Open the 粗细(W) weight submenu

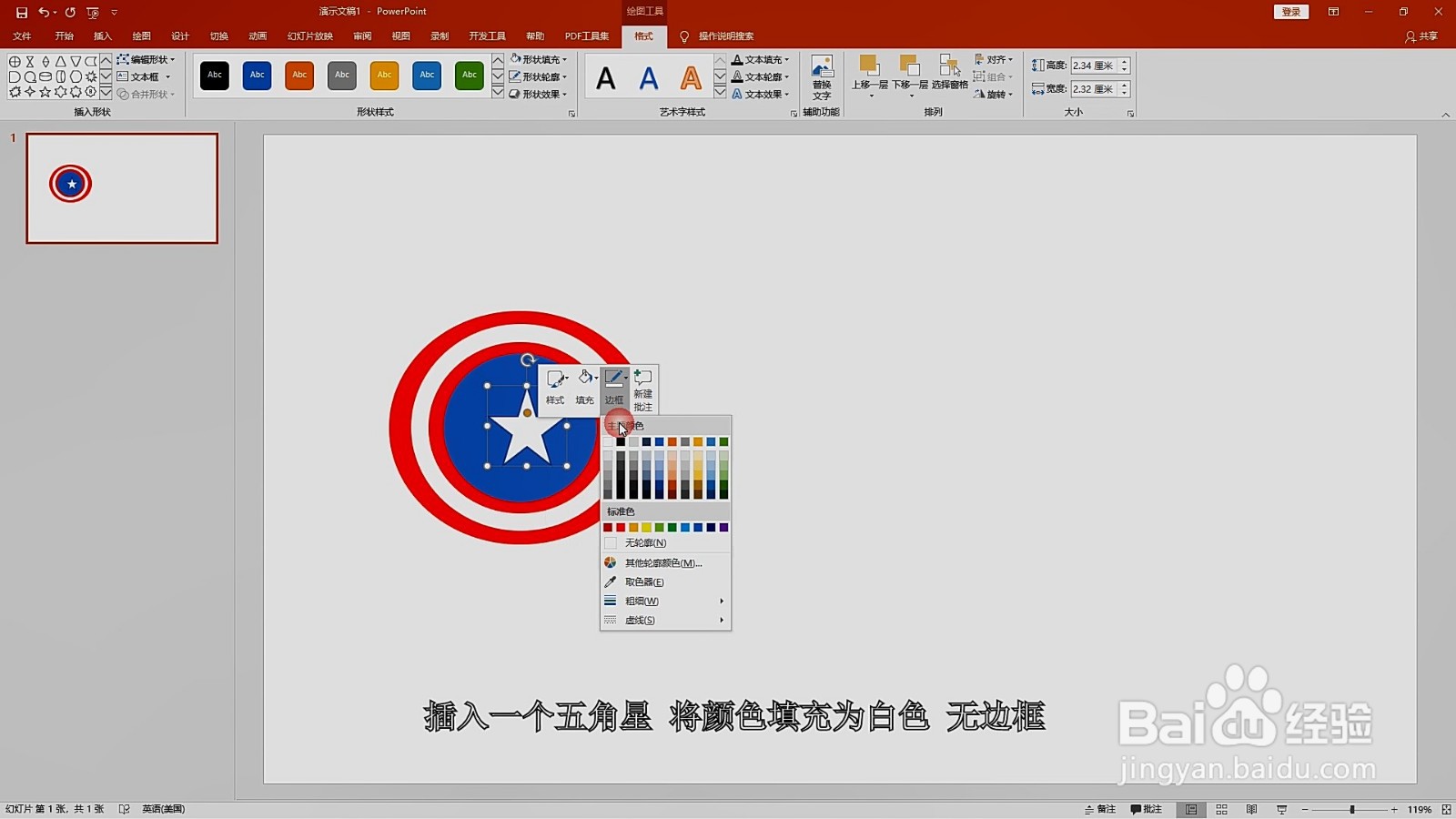[665, 602]
